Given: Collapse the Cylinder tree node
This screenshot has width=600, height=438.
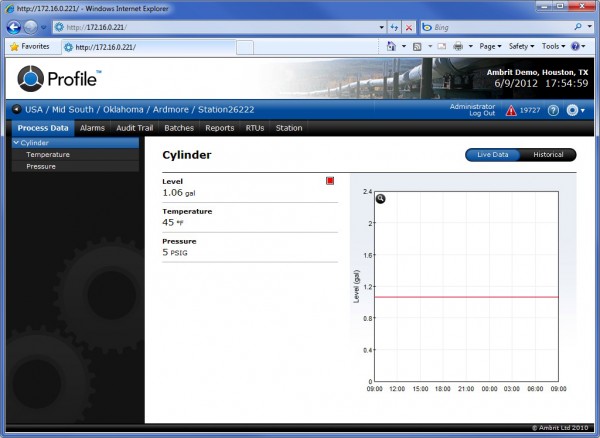Looking at the screenshot, I should click(x=16, y=143).
